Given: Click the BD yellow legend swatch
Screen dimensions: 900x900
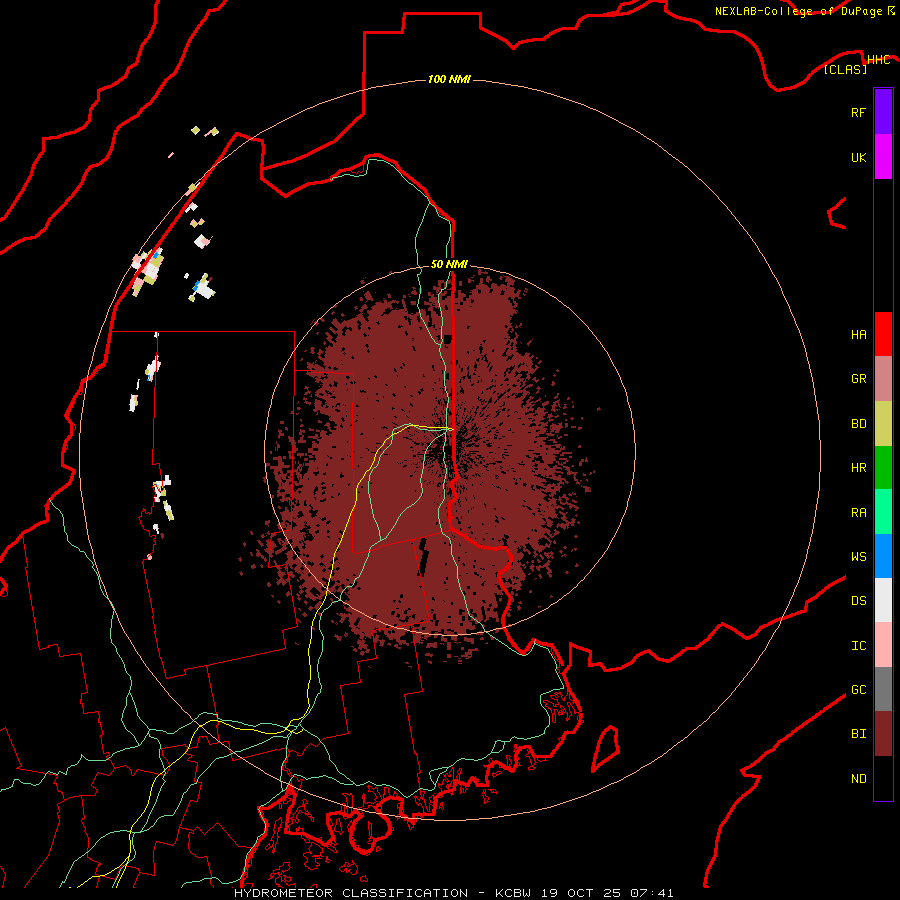Looking at the screenshot, I should pos(883,424).
